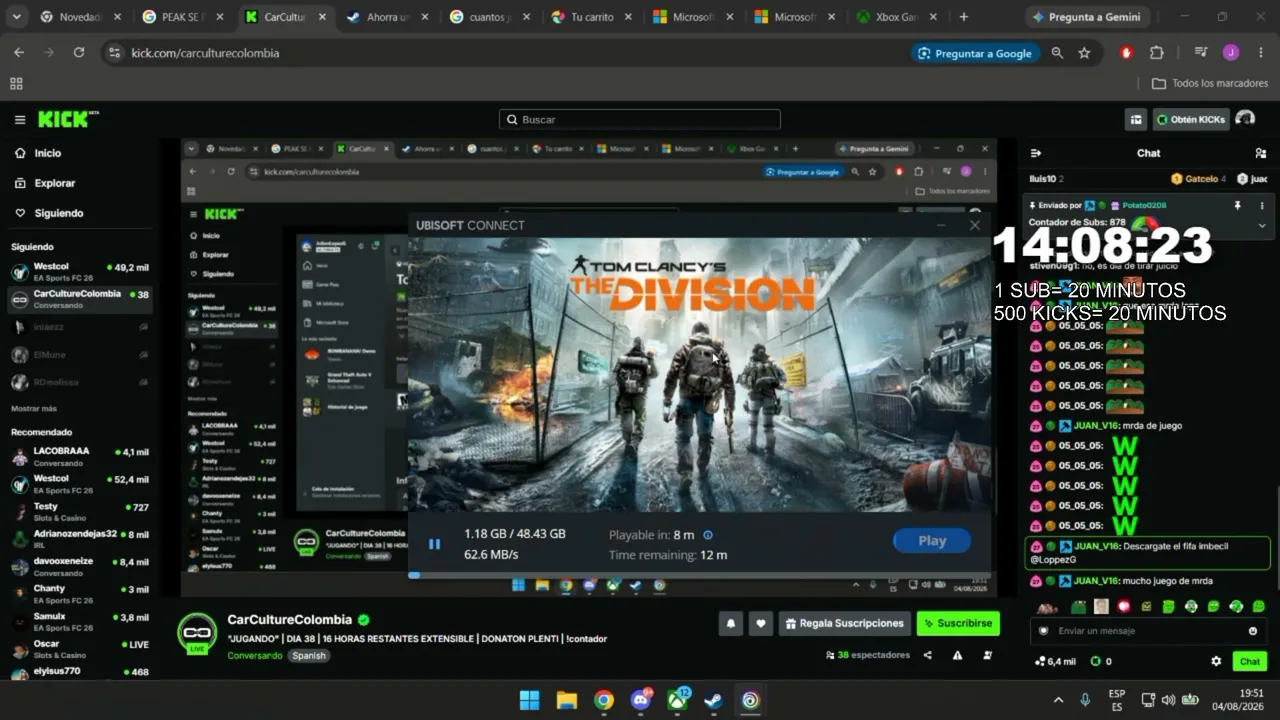Image resolution: width=1280 pixels, height=720 pixels.
Task: Open Testy recommended channel
Action: 80,512
